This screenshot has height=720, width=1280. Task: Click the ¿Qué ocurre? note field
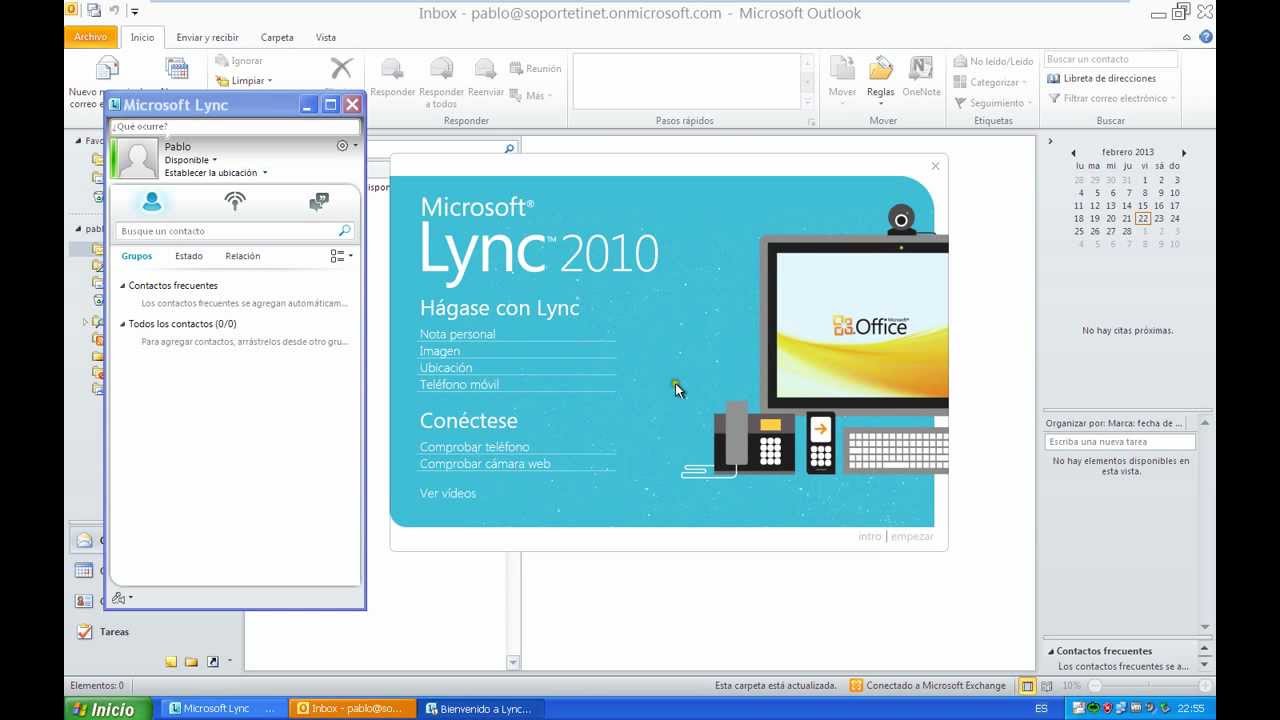pyautogui.click(x=234, y=127)
